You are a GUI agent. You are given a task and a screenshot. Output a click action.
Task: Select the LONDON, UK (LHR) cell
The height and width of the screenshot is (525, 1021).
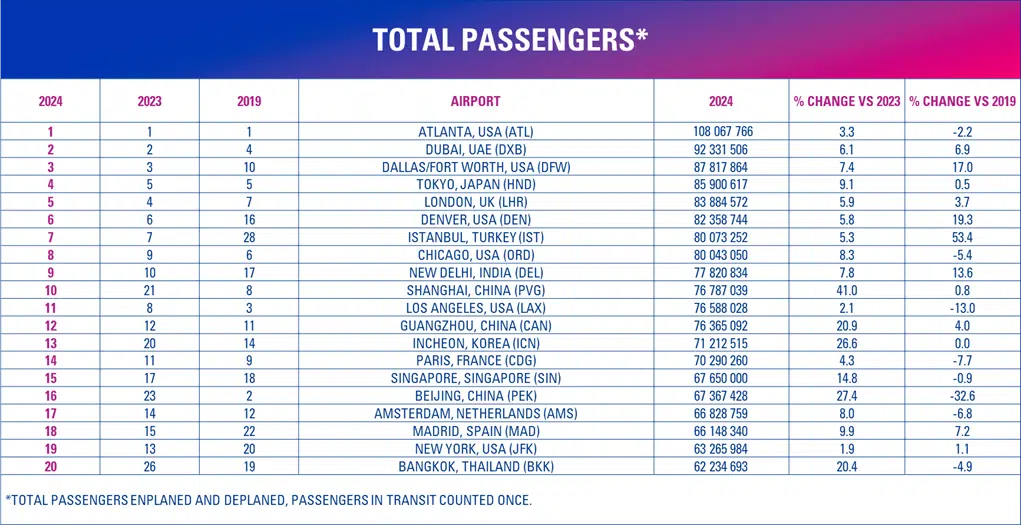coord(476,202)
